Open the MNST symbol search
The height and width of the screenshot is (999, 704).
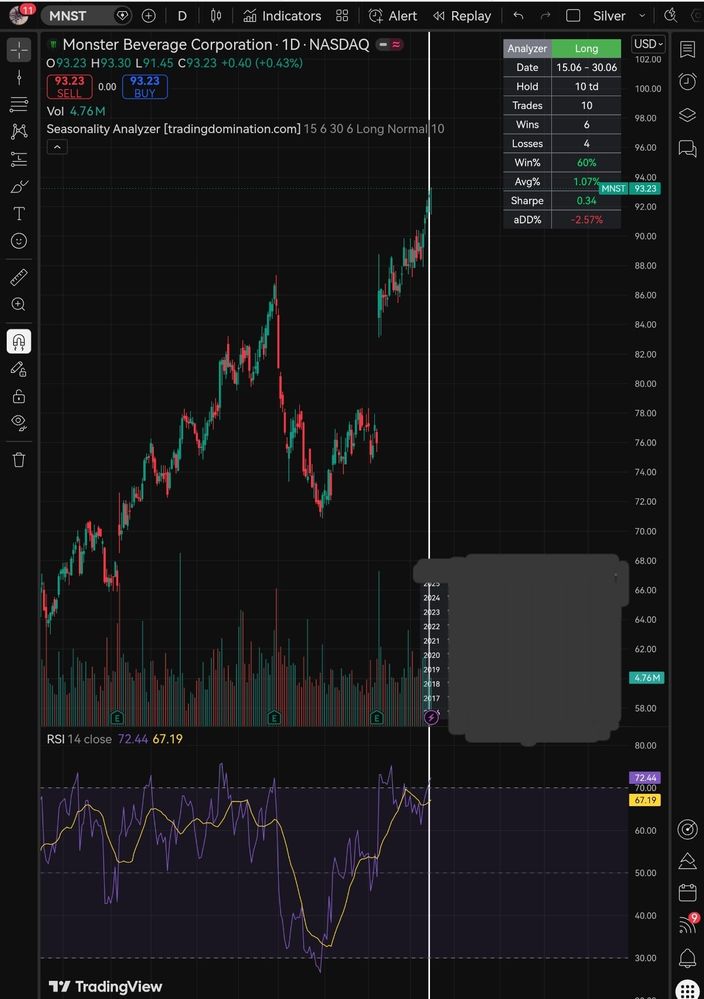tap(68, 16)
